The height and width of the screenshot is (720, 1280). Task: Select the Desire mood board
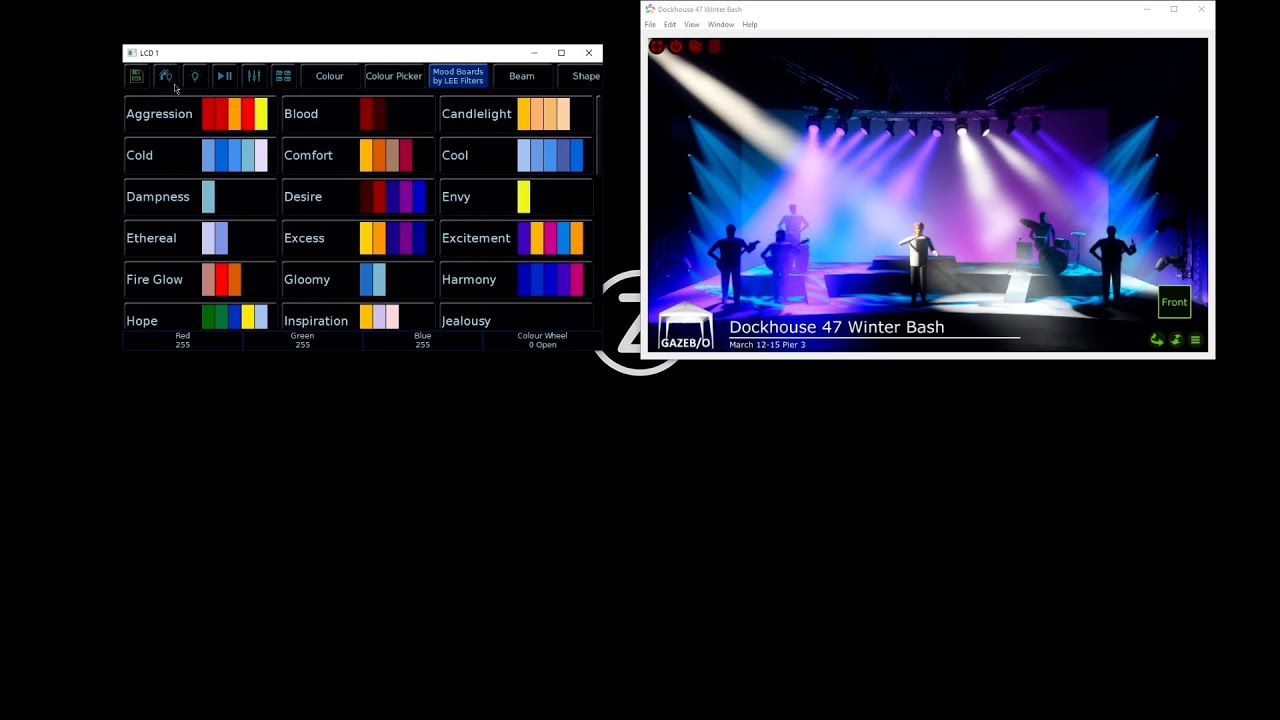click(x=358, y=197)
